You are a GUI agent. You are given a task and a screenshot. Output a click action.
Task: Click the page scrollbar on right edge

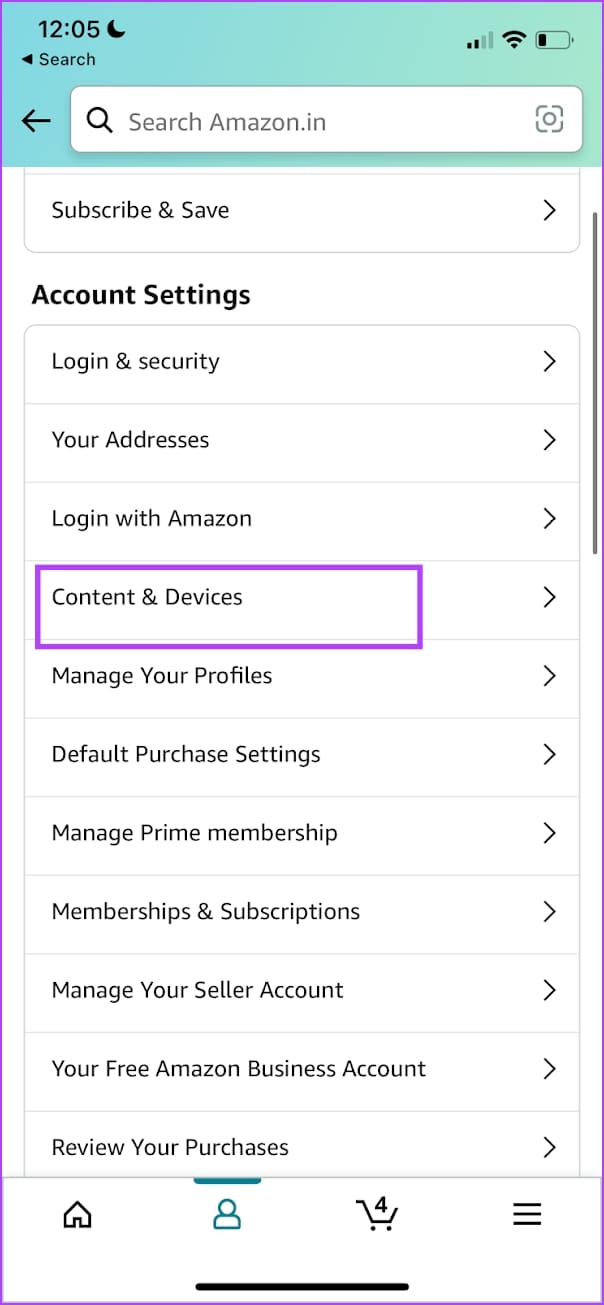tap(596, 380)
